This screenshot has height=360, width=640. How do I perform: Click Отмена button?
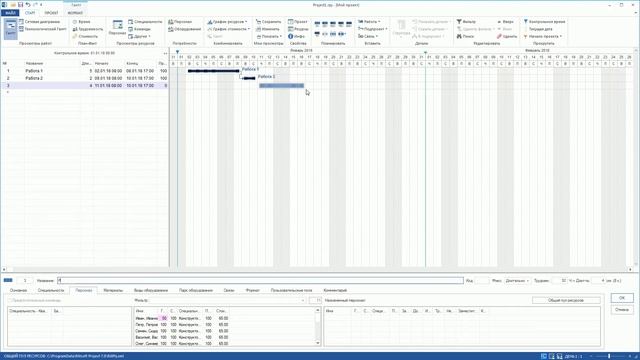tap(622, 310)
